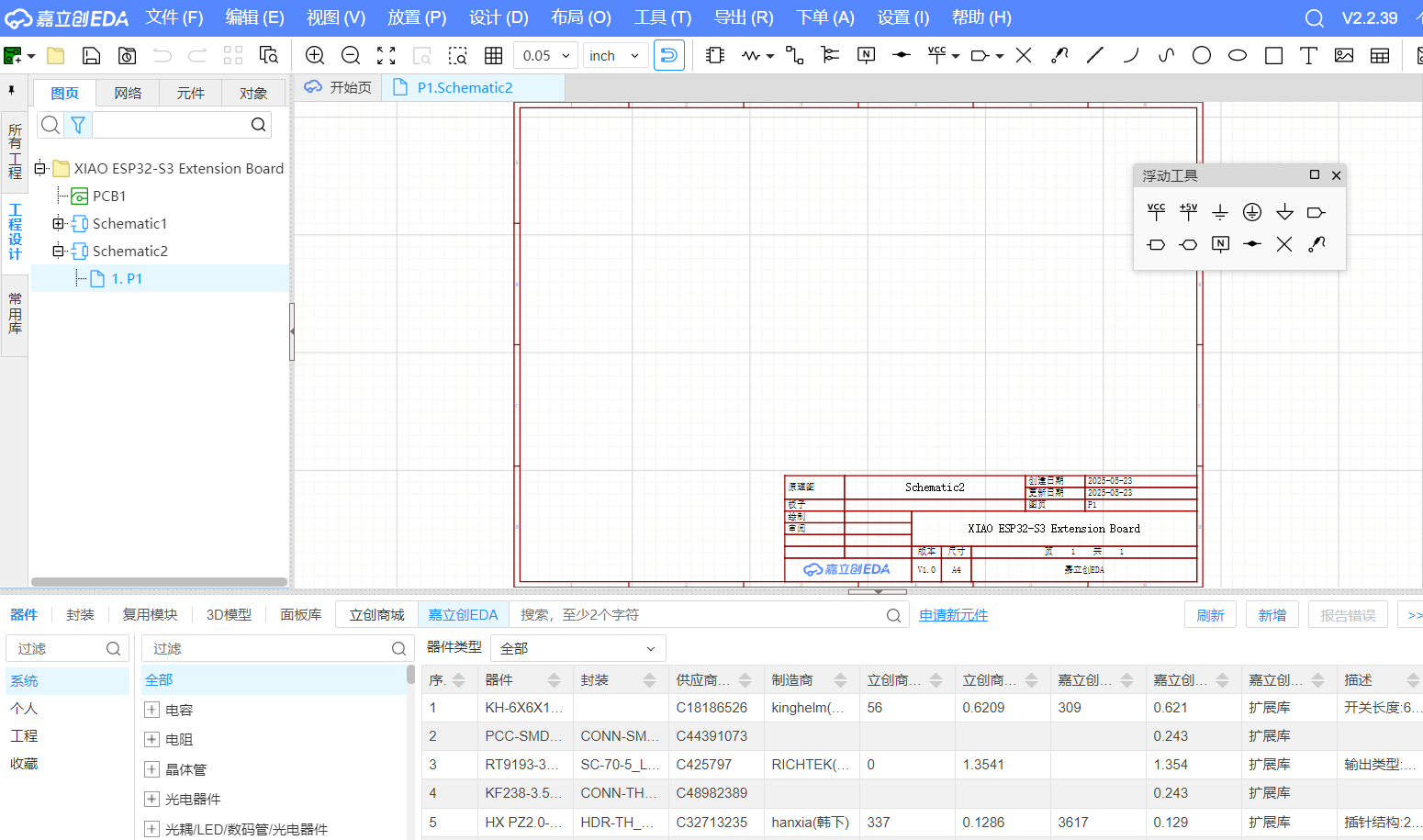Toggle the filter funnel in the project panel
The image size is (1423, 840).
(78, 124)
